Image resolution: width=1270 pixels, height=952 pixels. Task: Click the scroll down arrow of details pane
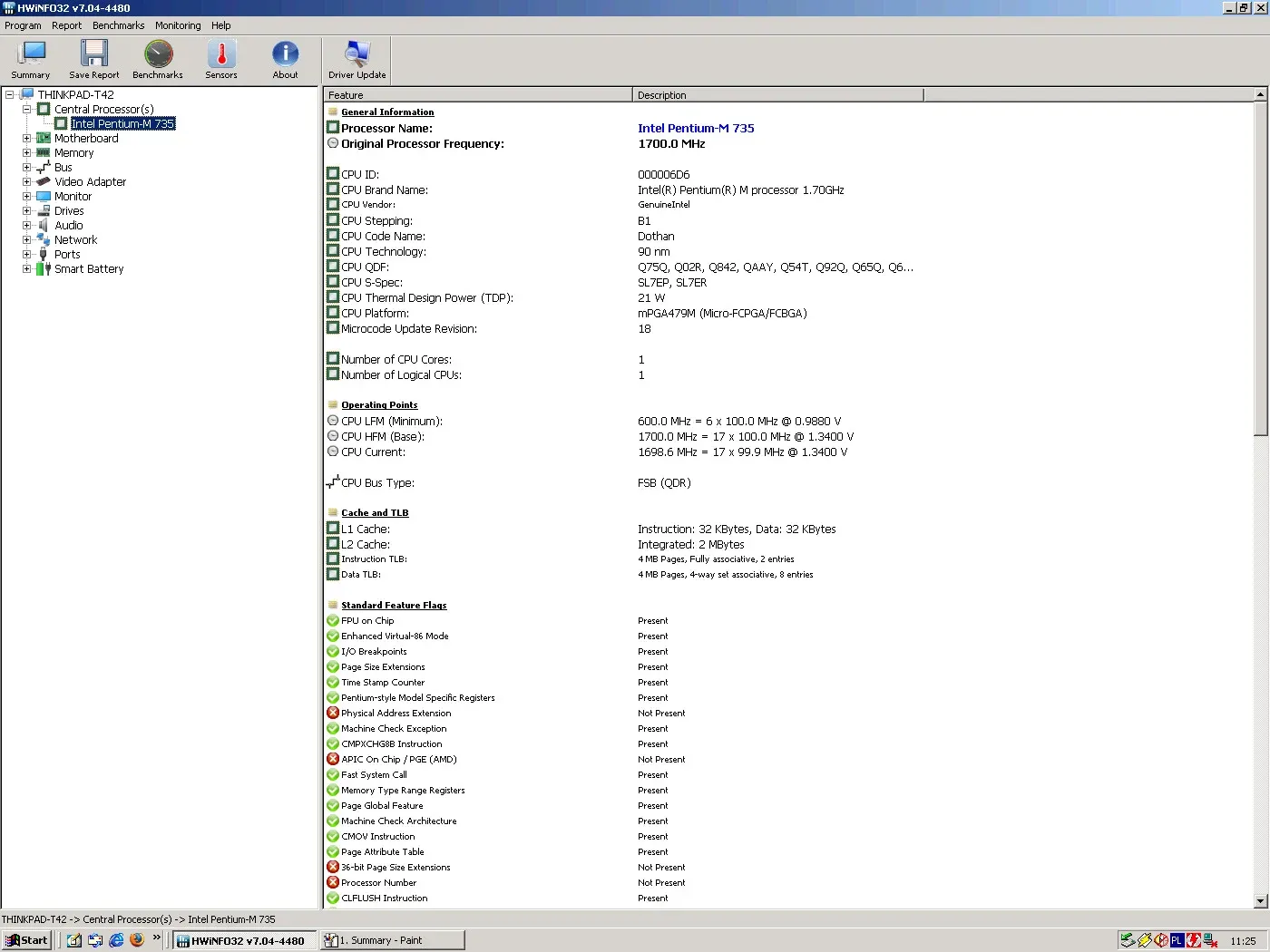click(1260, 901)
